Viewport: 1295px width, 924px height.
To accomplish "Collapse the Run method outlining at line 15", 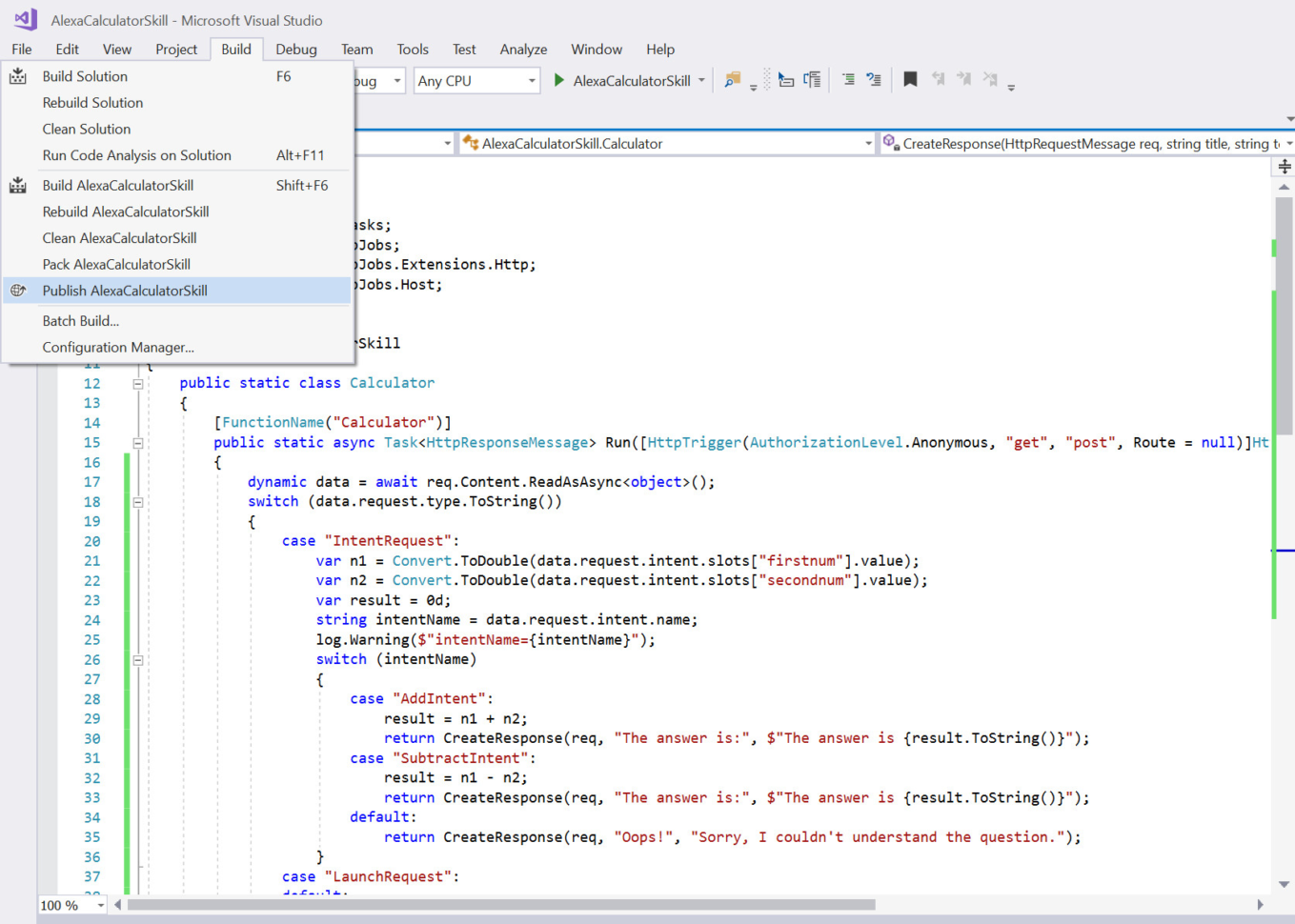I will click(138, 443).
